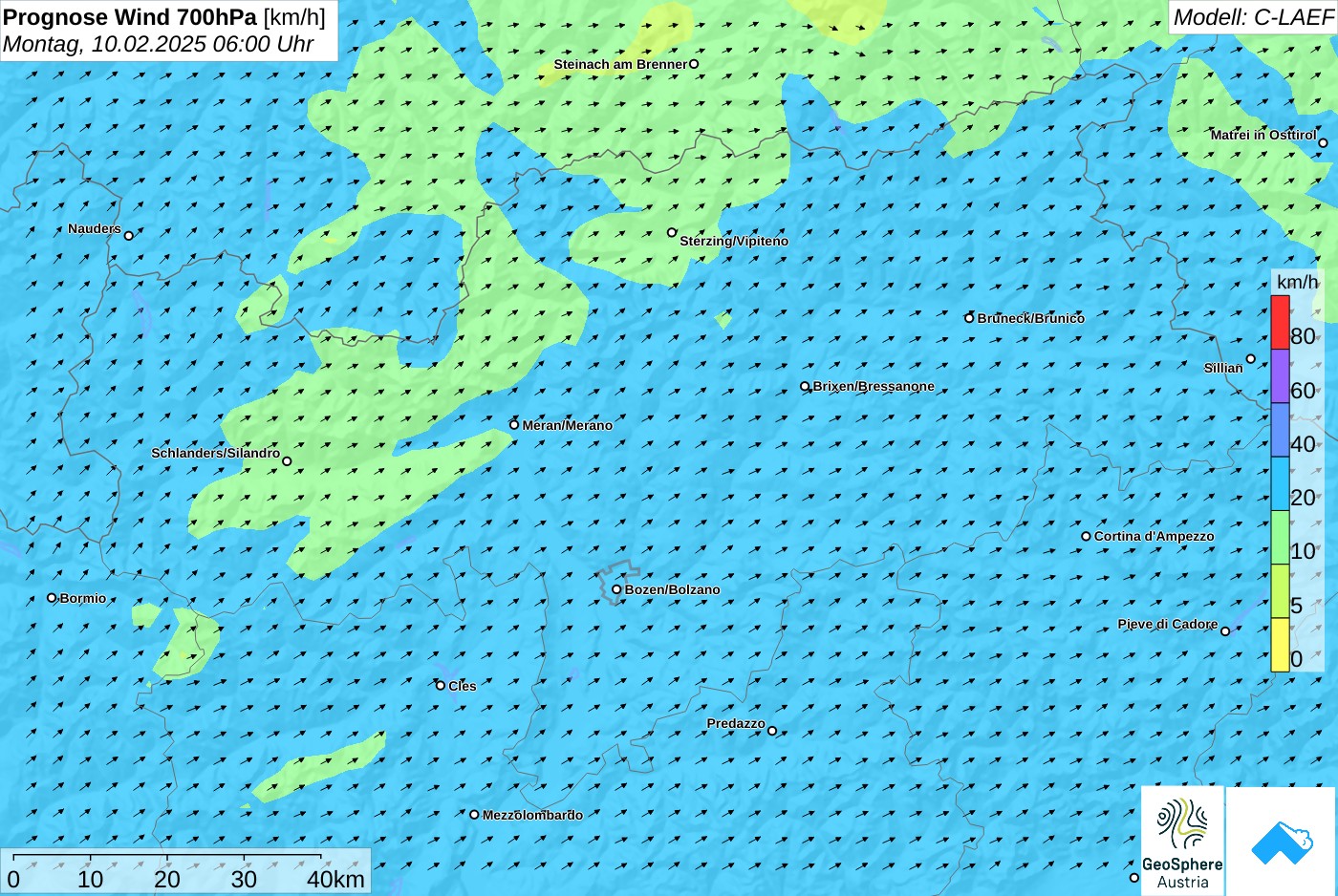Image resolution: width=1338 pixels, height=896 pixels.
Task: Click the Brixen/Bressanone marker circle
Action: point(805,387)
